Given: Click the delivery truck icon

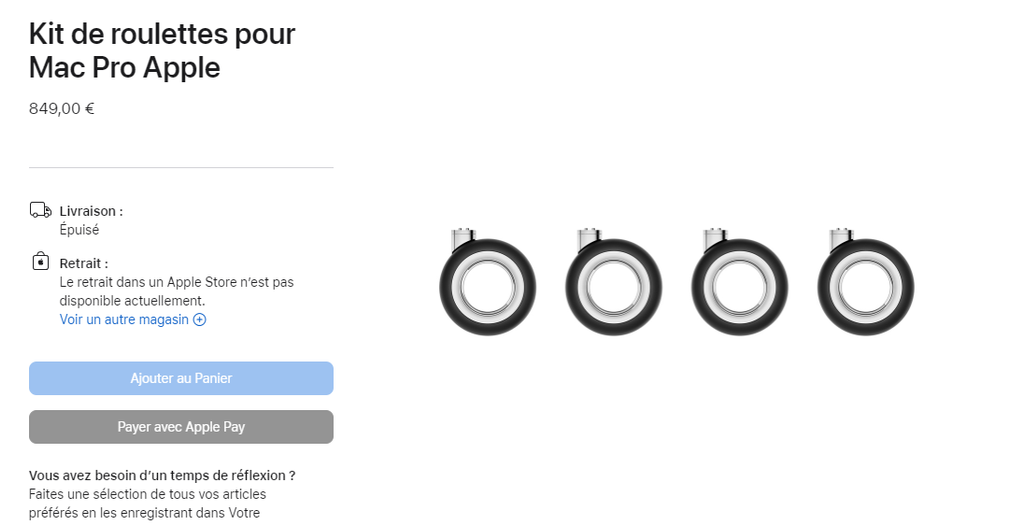Looking at the screenshot, I should click(40, 210).
